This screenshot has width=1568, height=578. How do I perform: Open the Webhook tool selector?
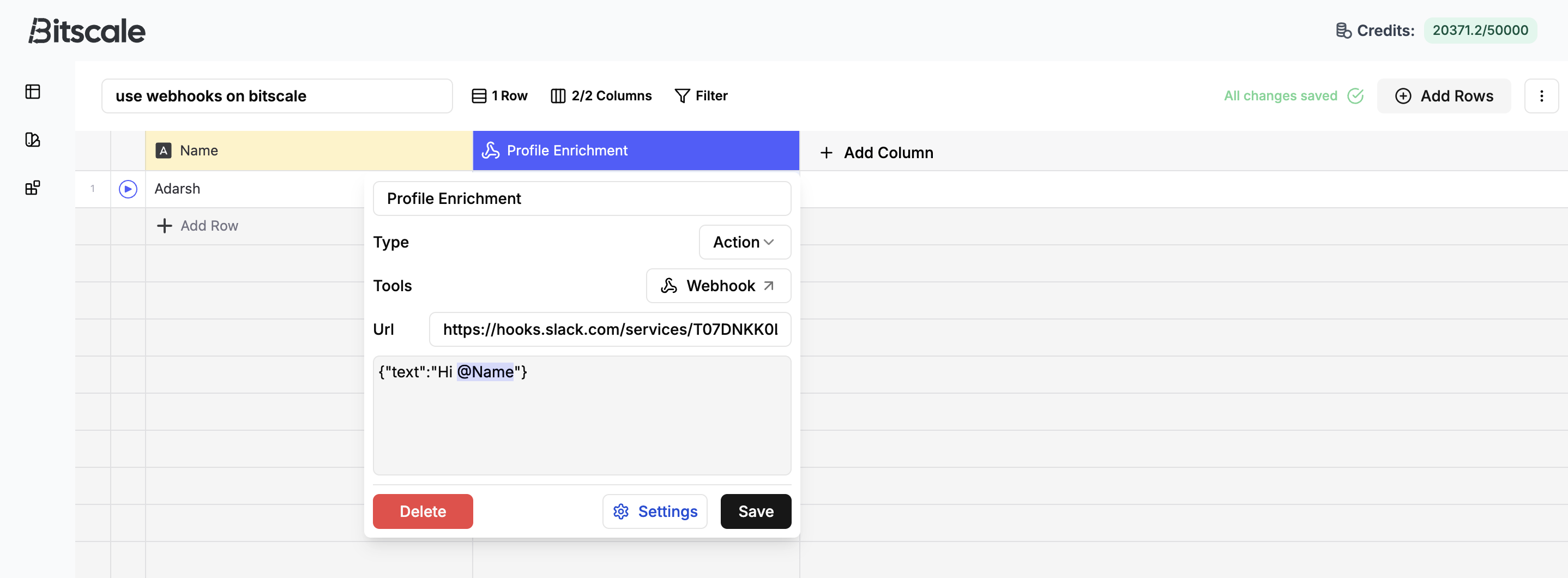(x=718, y=286)
